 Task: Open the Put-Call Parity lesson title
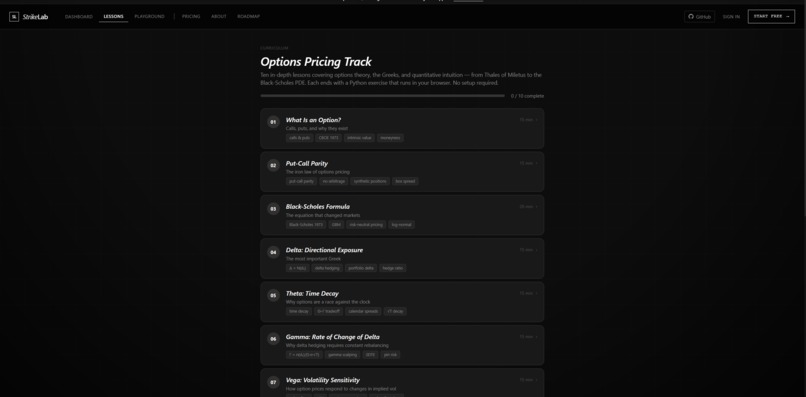(x=307, y=164)
